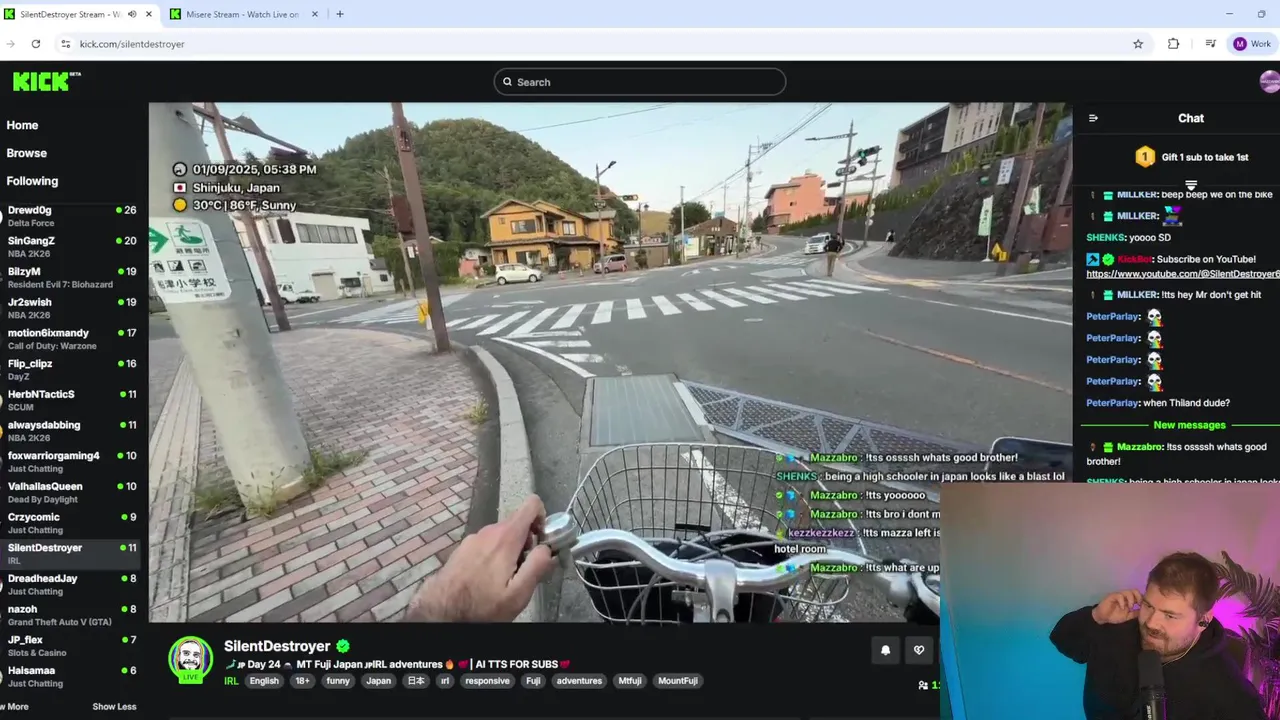The width and height of the screenshot is (1280, 720).
Task: Open Jr2swish channel in sidebar
Action: point(70,308)
